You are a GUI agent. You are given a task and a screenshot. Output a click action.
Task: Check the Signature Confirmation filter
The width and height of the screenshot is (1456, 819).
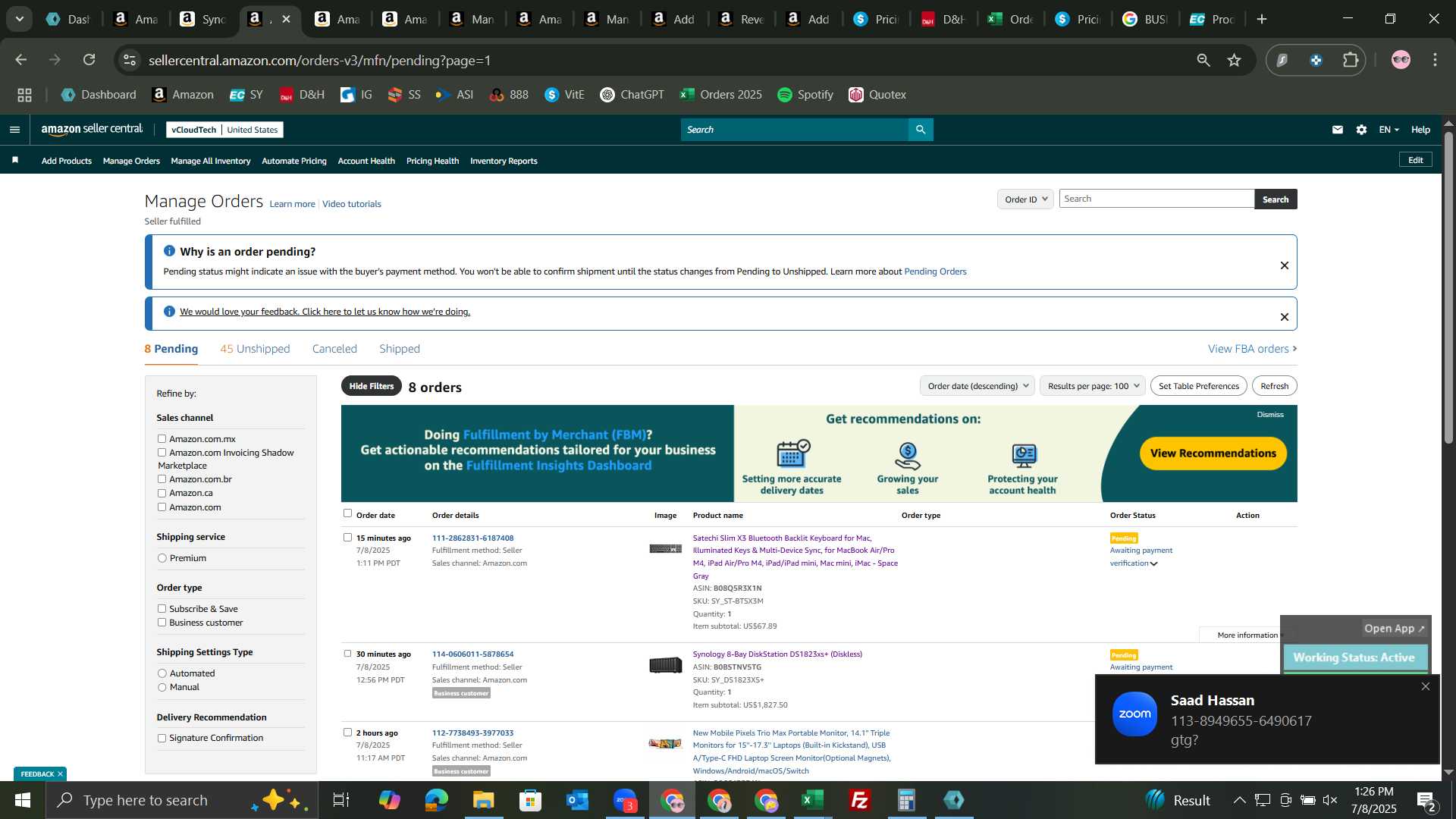point(162,738)
